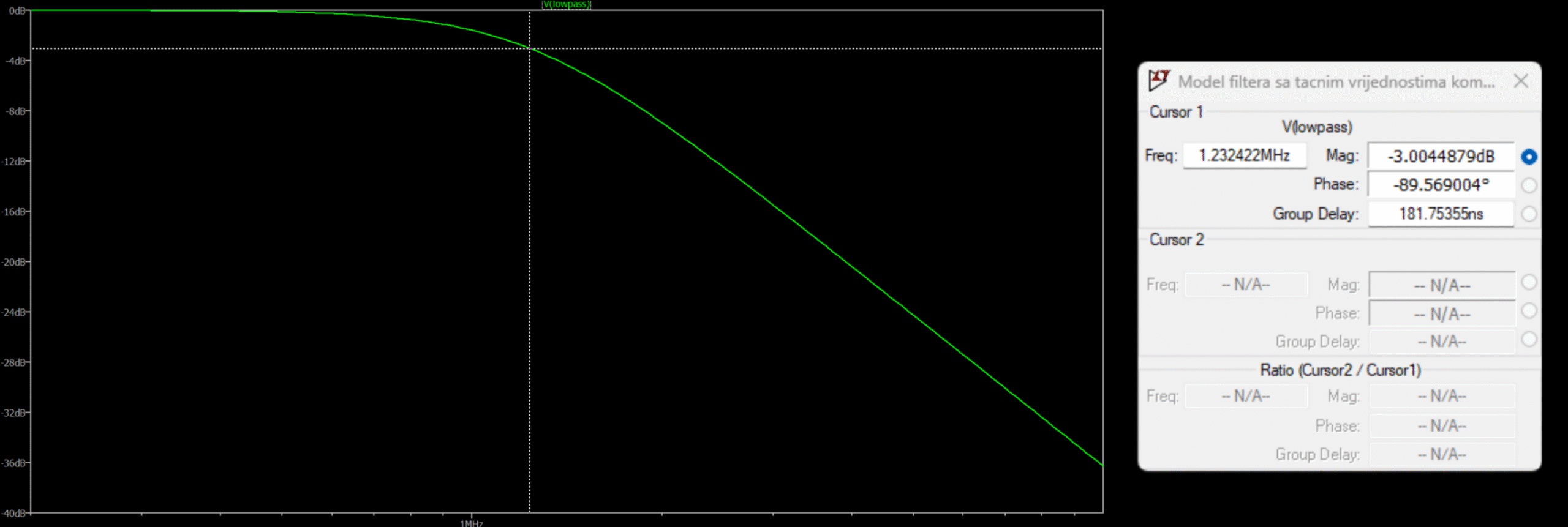Click the Cursor 2 Freq N/A field
Viewport: 1568px width, 527px height.
(1246, 285)
